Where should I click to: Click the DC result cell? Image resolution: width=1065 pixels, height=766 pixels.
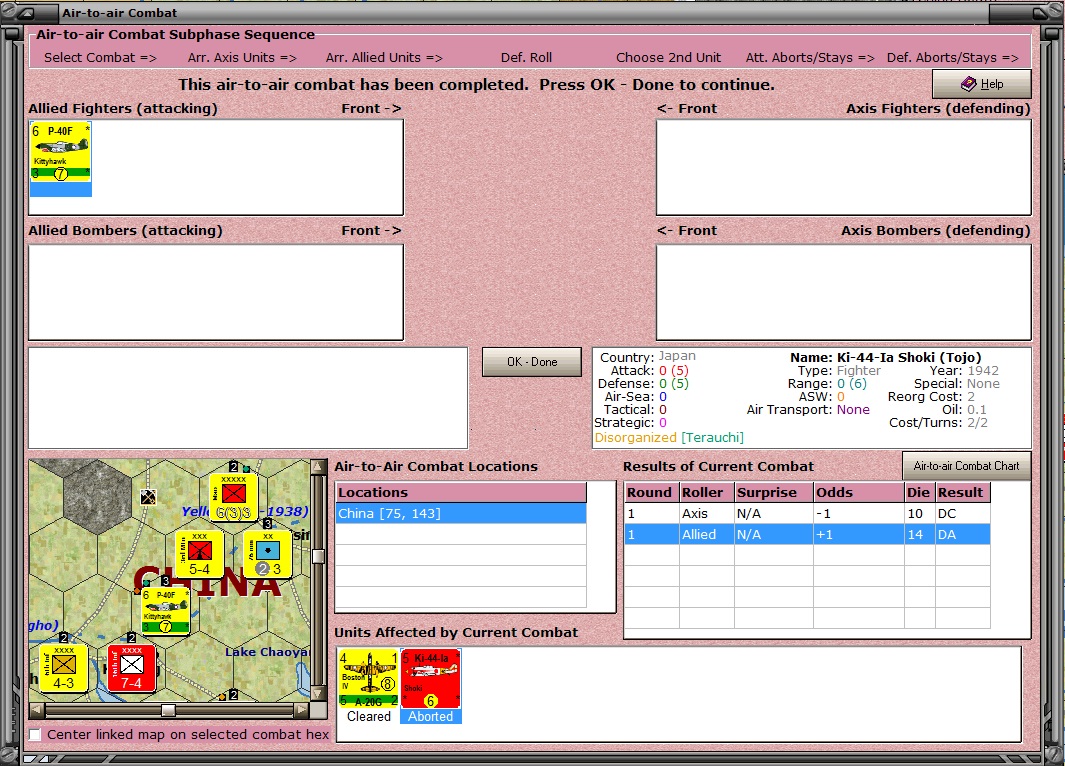(962, 513)
